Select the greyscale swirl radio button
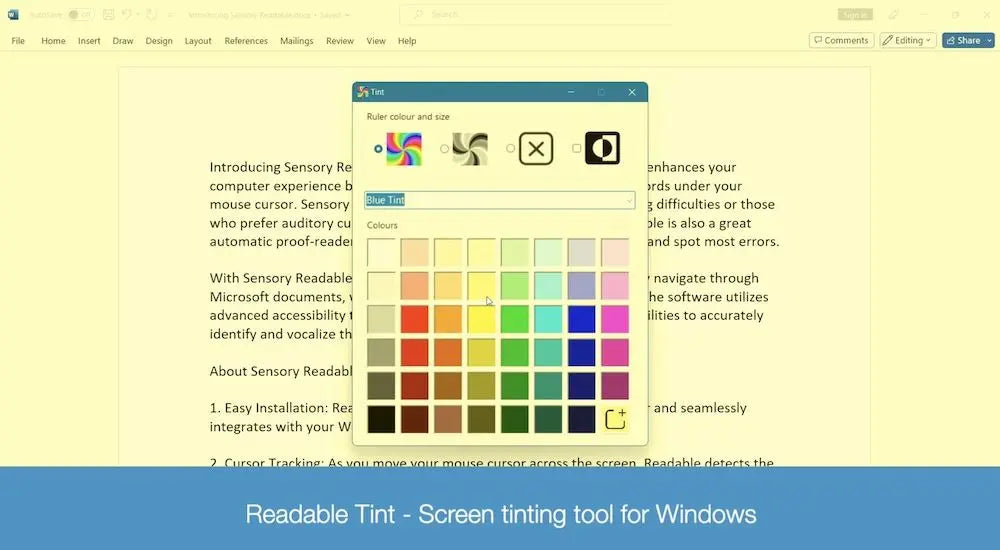 (444, 149)
